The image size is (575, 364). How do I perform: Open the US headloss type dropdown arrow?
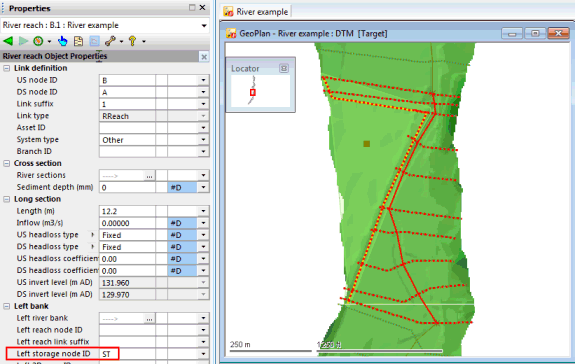(203, 235)
